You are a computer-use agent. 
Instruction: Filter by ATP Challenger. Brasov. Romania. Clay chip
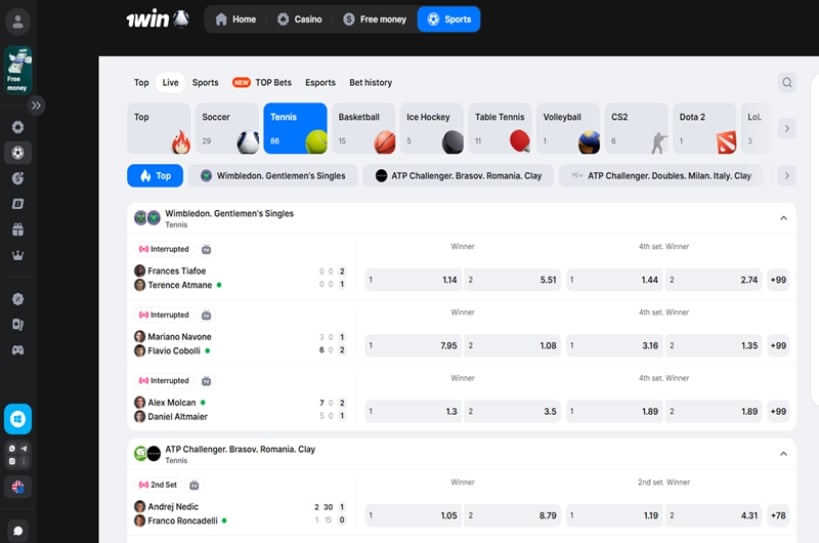(458, 176)
